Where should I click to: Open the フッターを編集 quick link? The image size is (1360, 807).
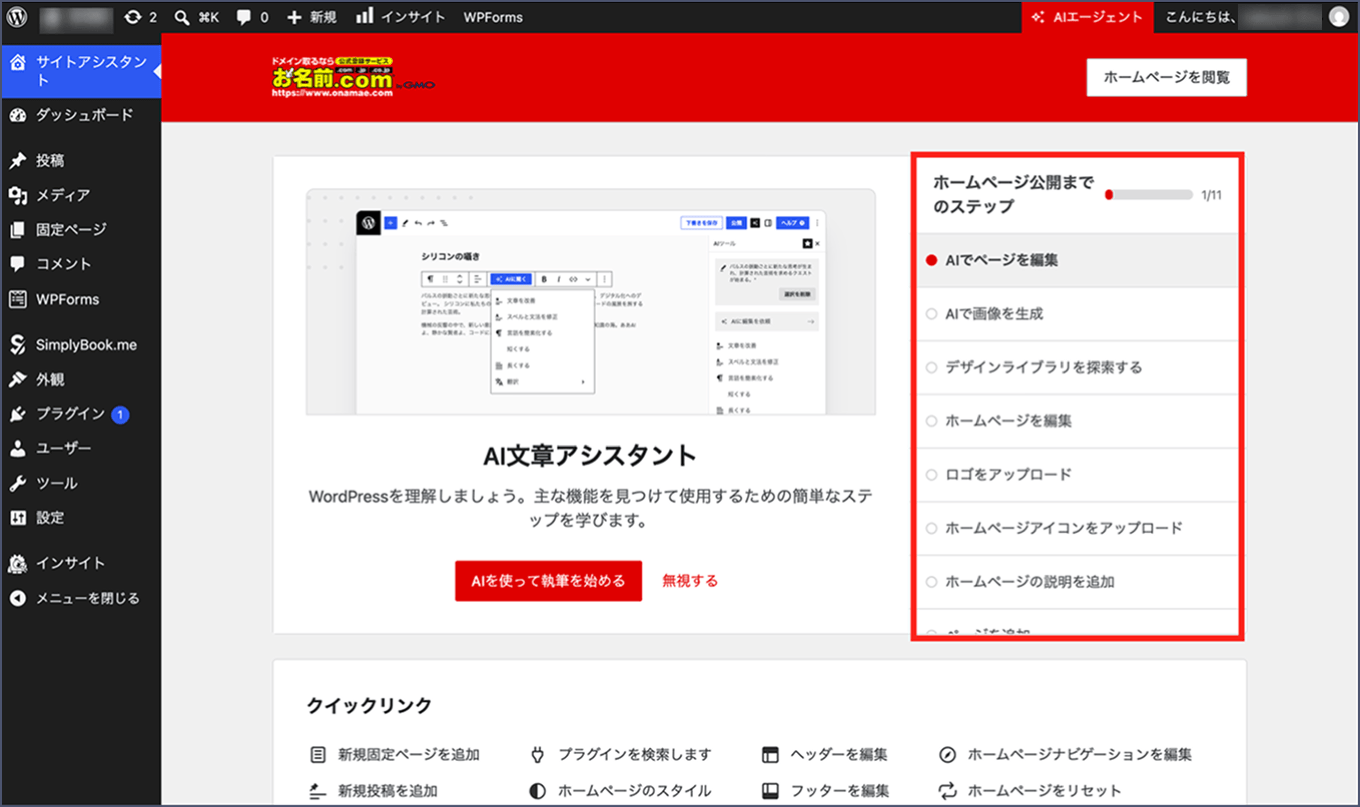coord(824,790)
